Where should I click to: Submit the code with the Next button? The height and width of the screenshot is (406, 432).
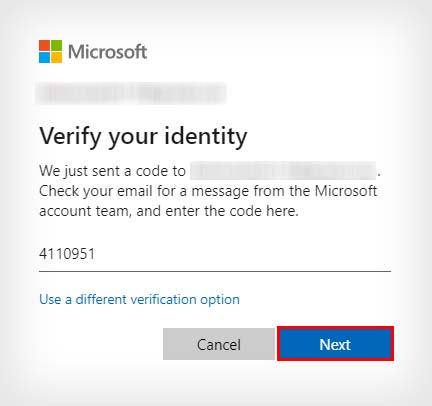point(335,344)
